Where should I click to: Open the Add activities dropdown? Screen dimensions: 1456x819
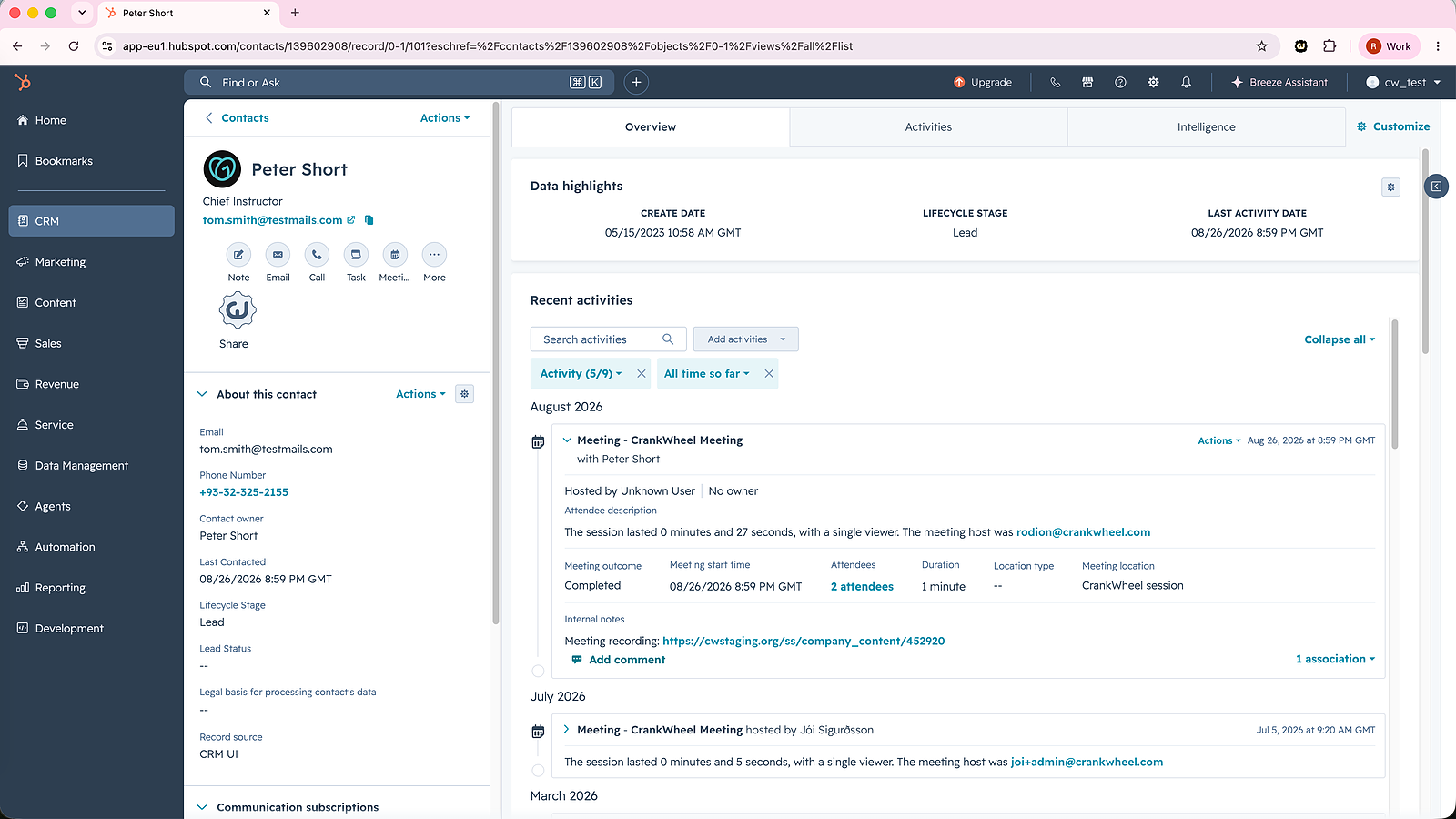(x=745, y=339)
